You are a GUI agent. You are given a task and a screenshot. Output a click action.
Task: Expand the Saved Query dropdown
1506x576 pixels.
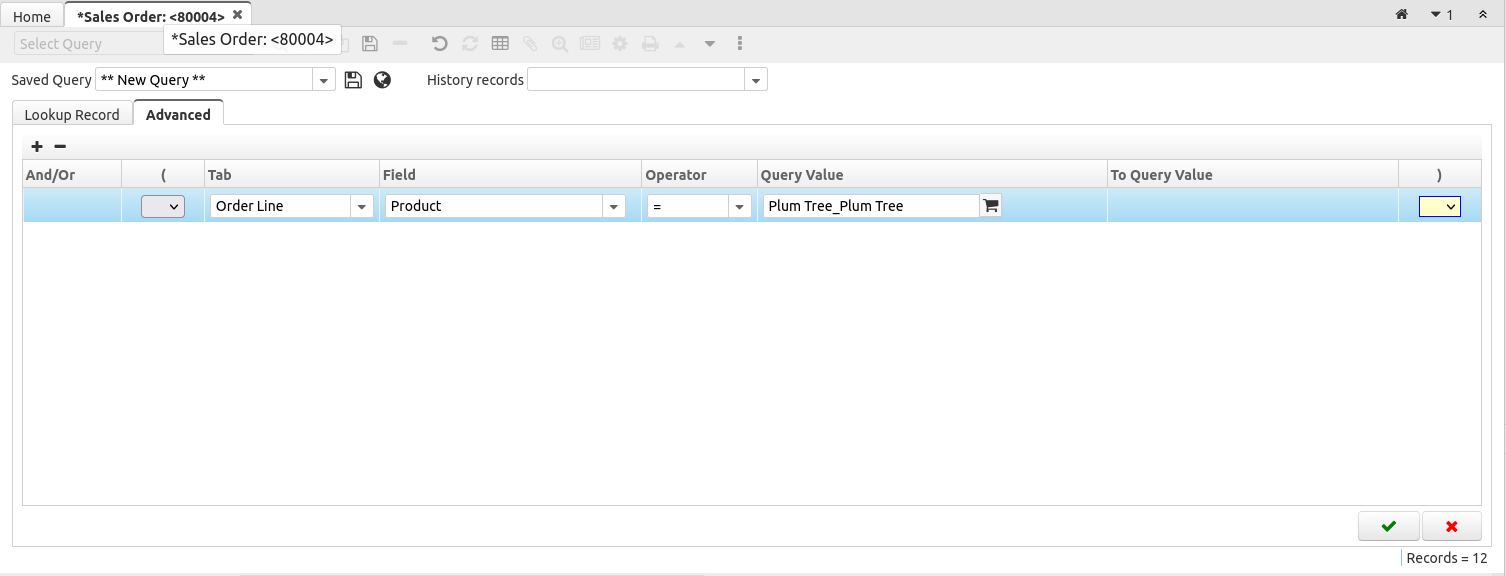pyautogui.click(x=324, y=80)
